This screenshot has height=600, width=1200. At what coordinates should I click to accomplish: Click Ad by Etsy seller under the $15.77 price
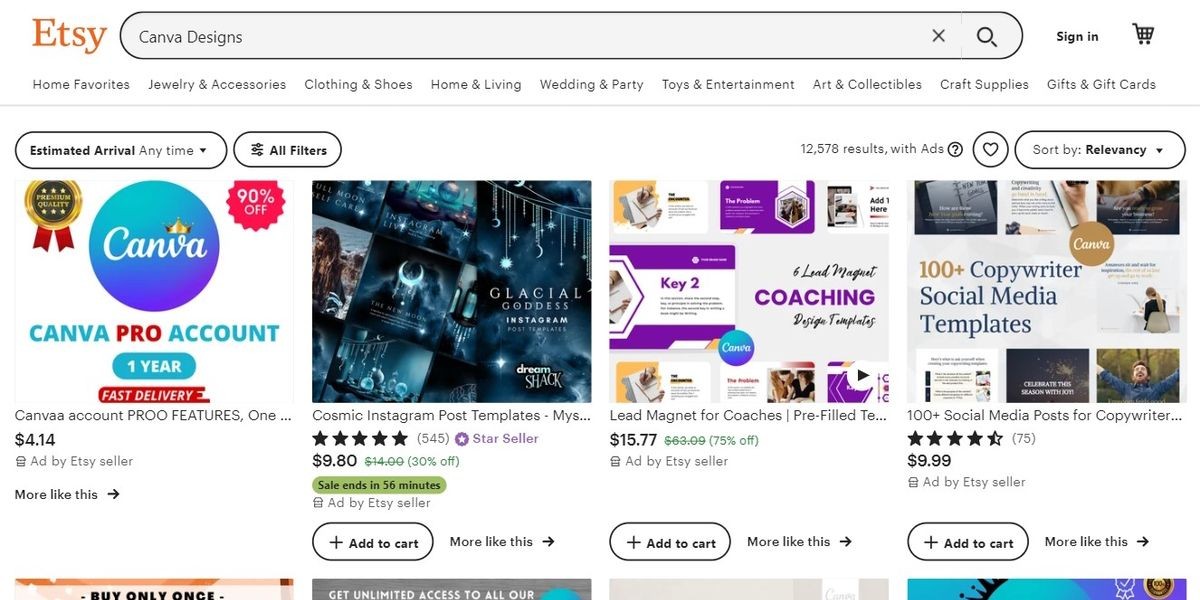669,461
